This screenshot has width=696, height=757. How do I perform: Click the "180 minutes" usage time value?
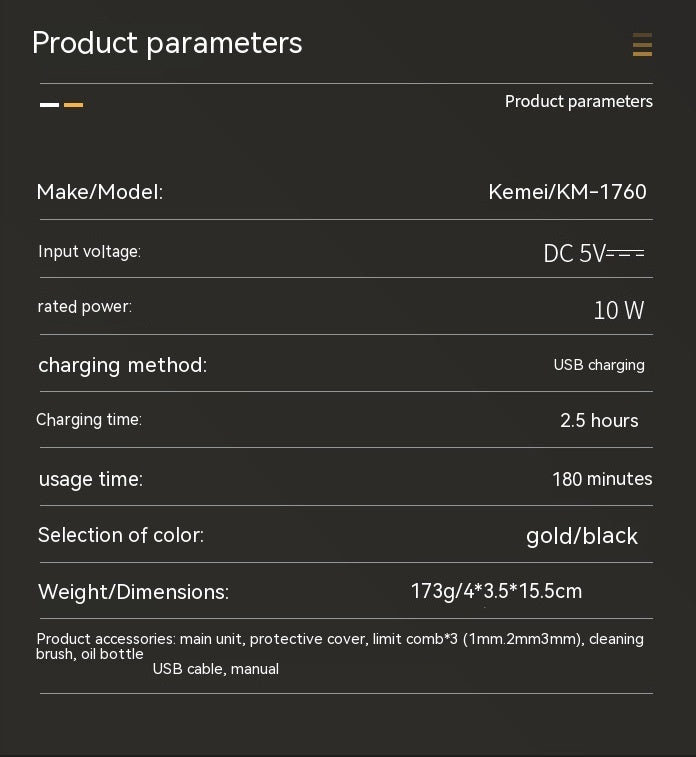602,479
